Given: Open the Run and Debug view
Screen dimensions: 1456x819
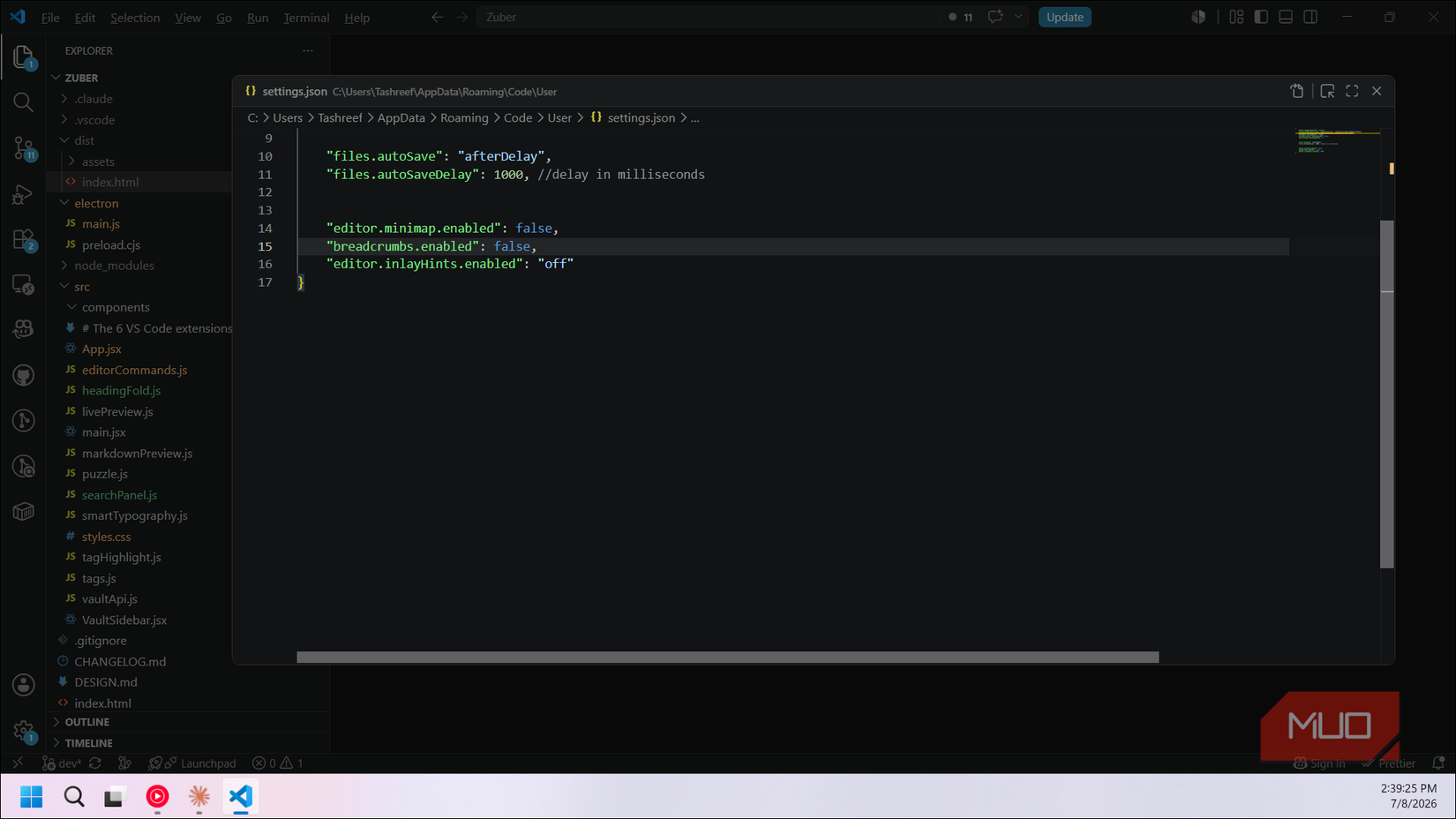Looking at the screenshot, I should pyautogui.click(x=24, y=194).
